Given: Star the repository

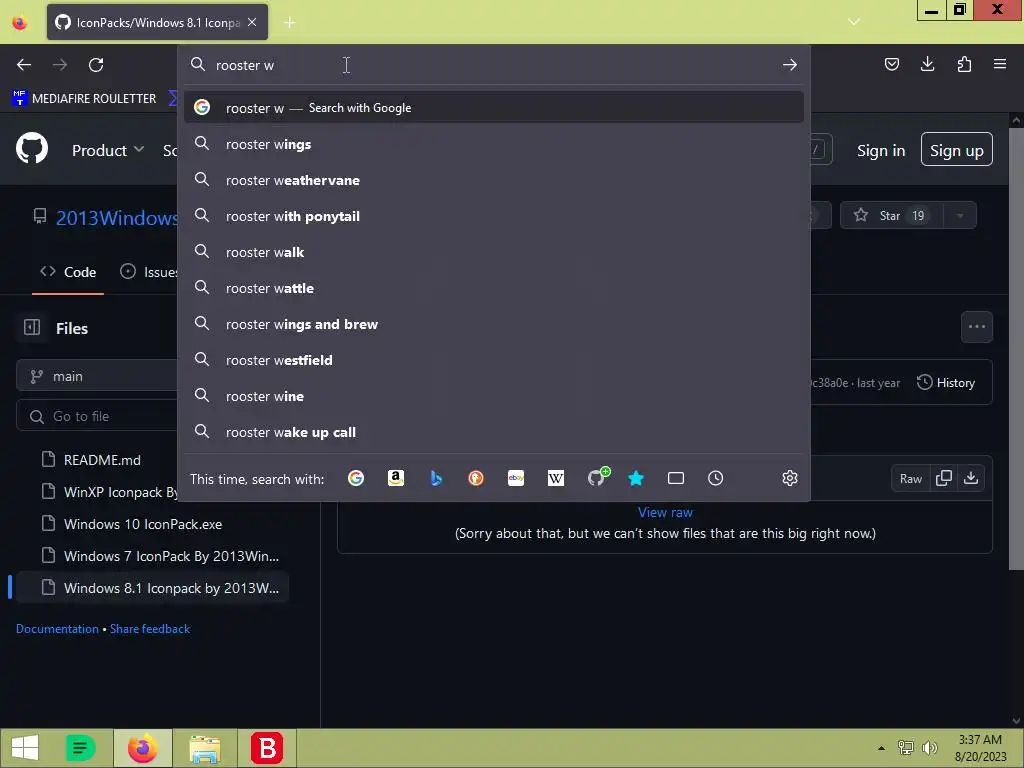Looking at the screenshot, I should click(x=891, y=216).
